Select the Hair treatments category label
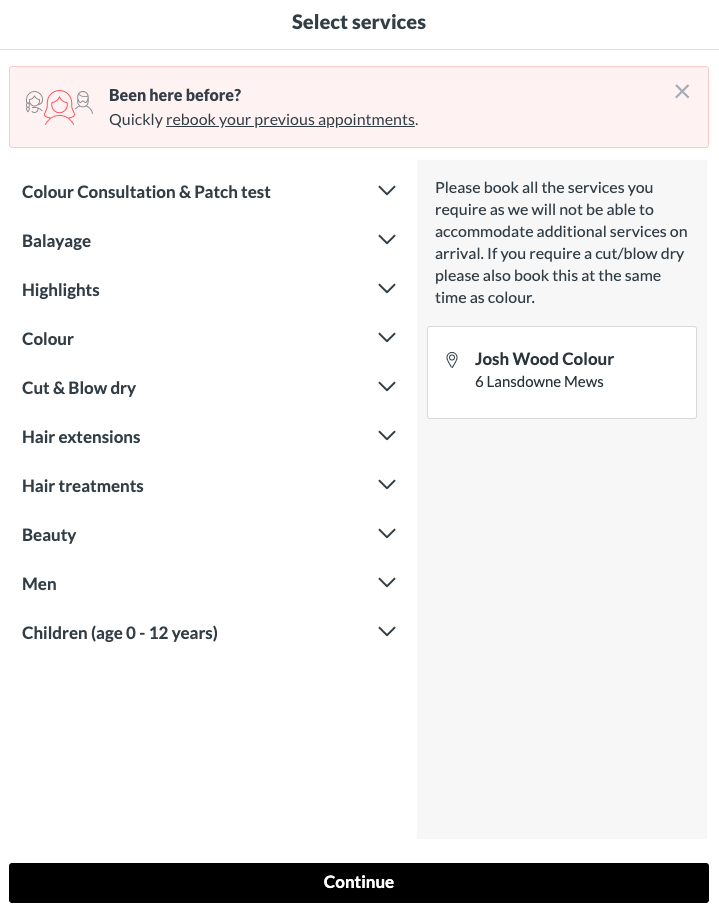Viewport: 719px width, 911px height. pyautogui.click(x=83, y=486)
